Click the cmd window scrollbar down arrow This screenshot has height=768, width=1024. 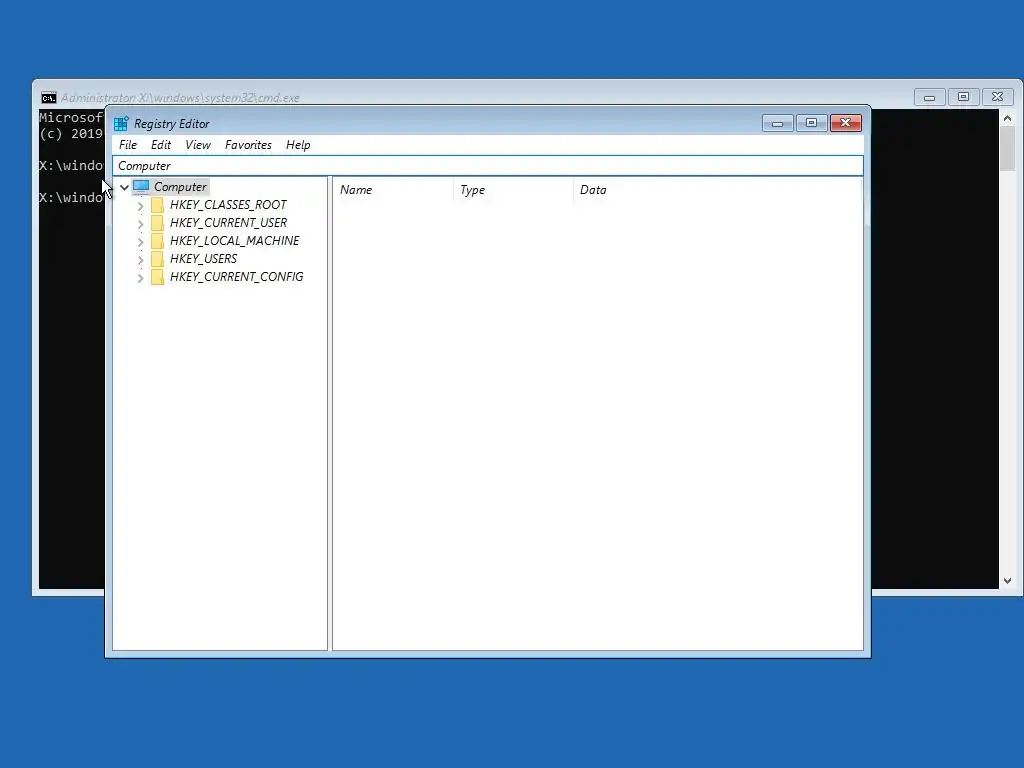1007,581
